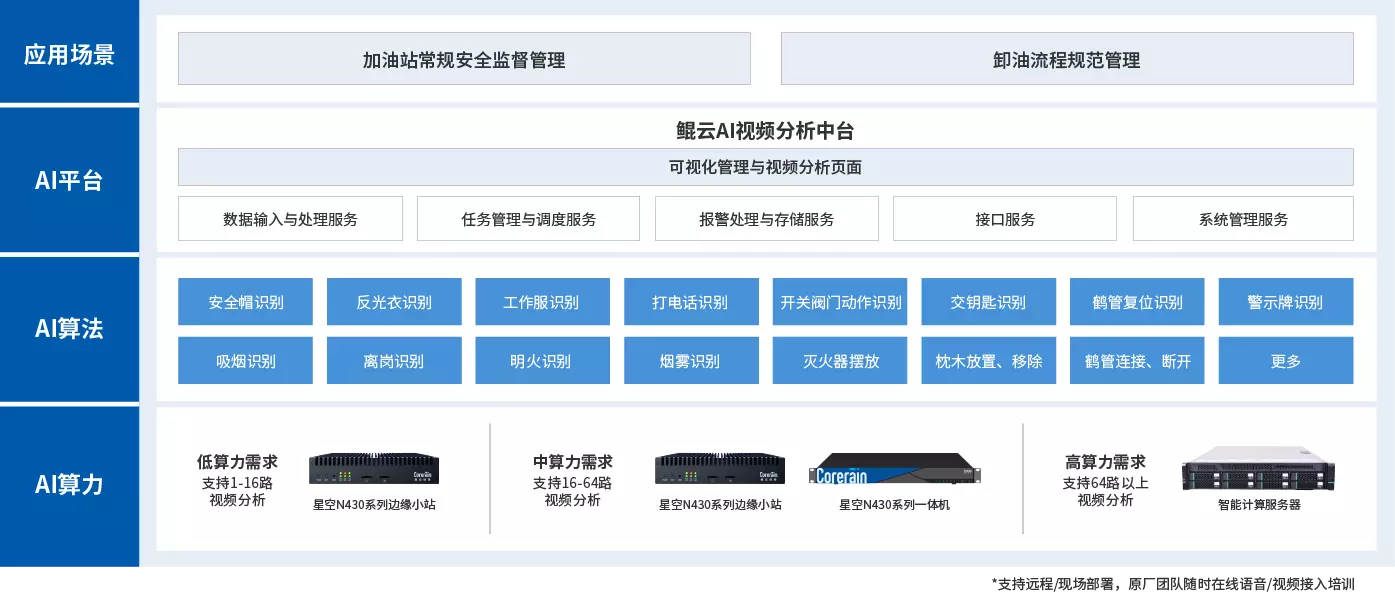Image resolution: width=1395 pixels, height=603 pixels.
Task: Click the 支持16-64路 视频分析 text
Action: click(573, 491)
